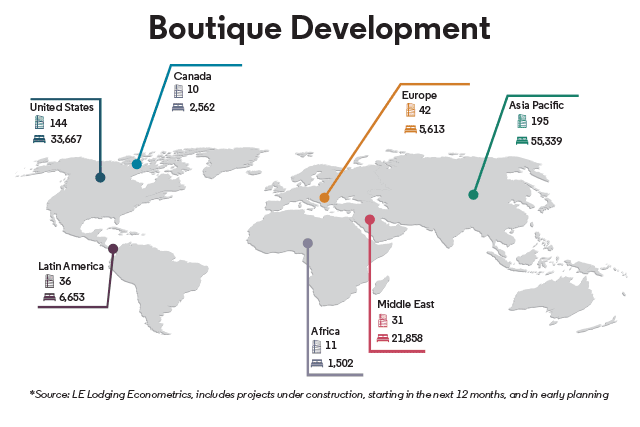Click the red Middle East map marker
This screenshot has width=640, height=427.
click(370, 219)
